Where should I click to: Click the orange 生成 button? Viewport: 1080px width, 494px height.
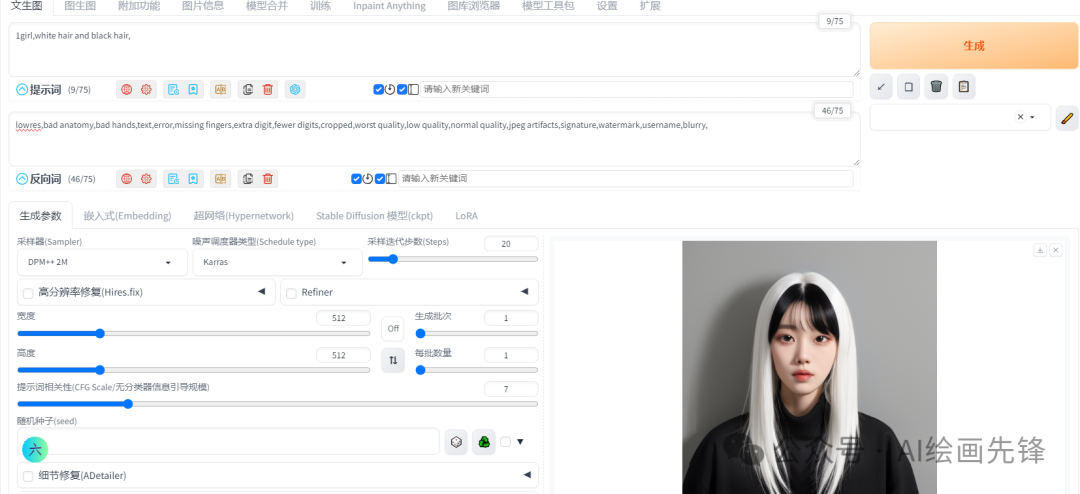(974, 45)
